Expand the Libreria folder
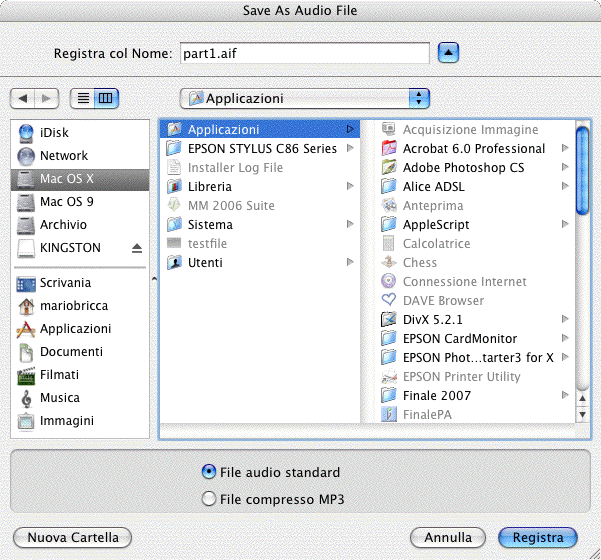Viewport: 601px width, 560px height. 350,187
